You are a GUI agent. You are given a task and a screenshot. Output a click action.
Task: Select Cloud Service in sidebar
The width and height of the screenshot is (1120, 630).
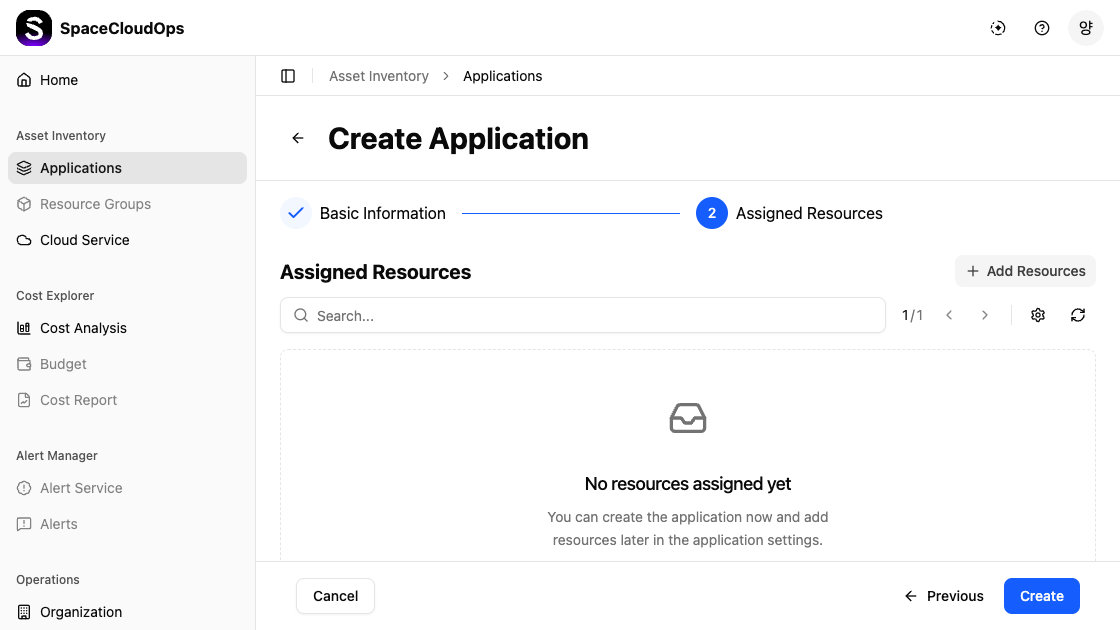(x=85, y=240)
